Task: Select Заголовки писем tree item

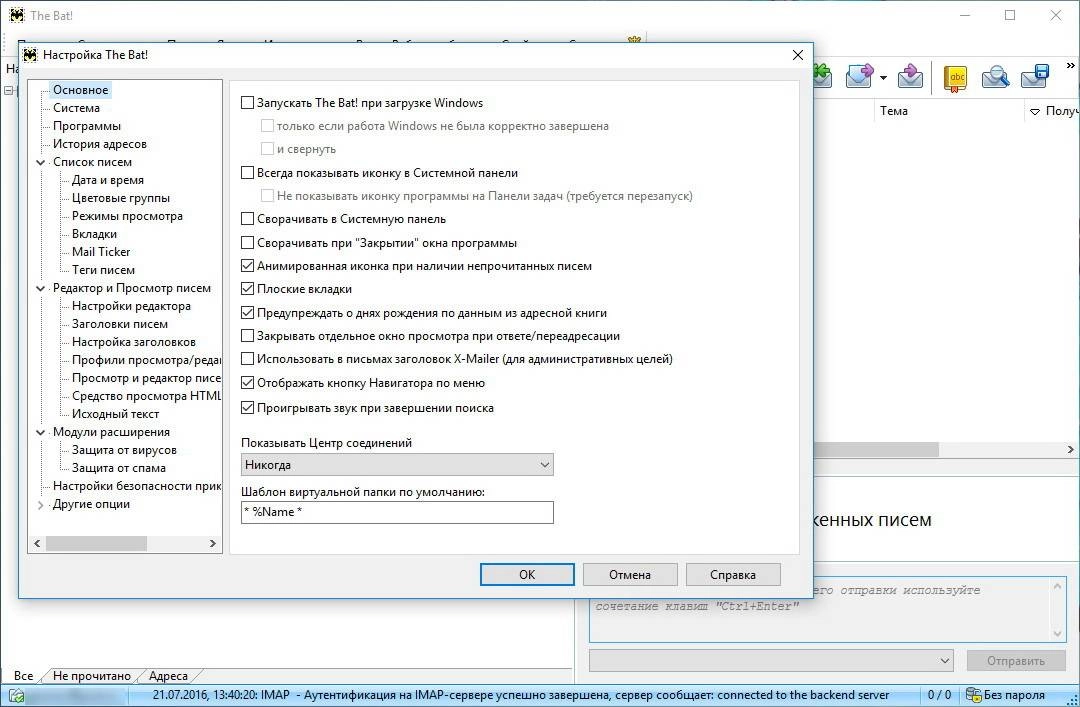Action: click(120, 324)
